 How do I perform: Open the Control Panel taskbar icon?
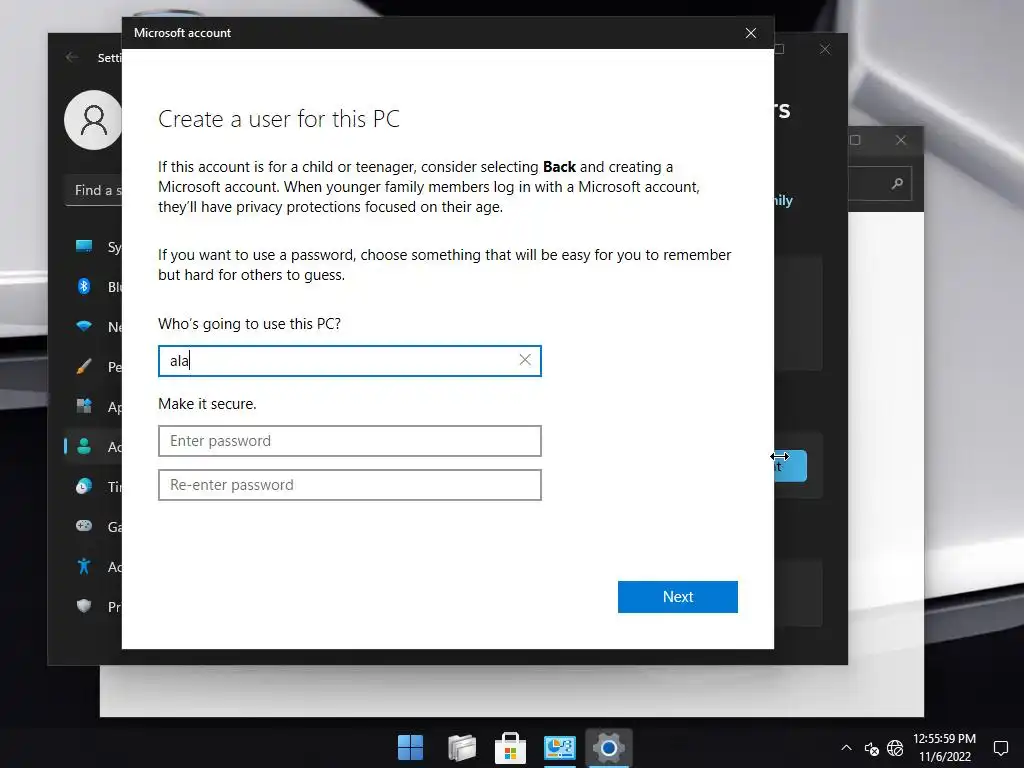[560, 747]
